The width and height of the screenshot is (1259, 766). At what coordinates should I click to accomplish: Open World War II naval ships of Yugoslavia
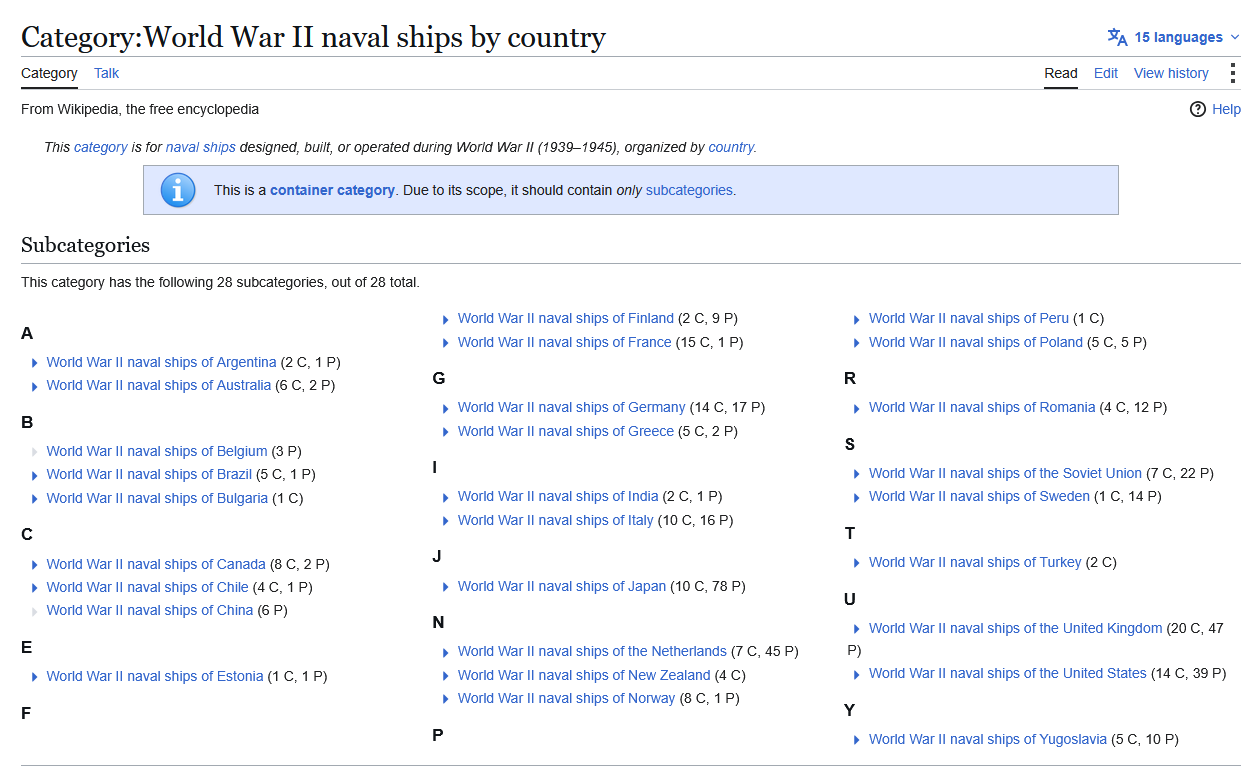(988, 740)
